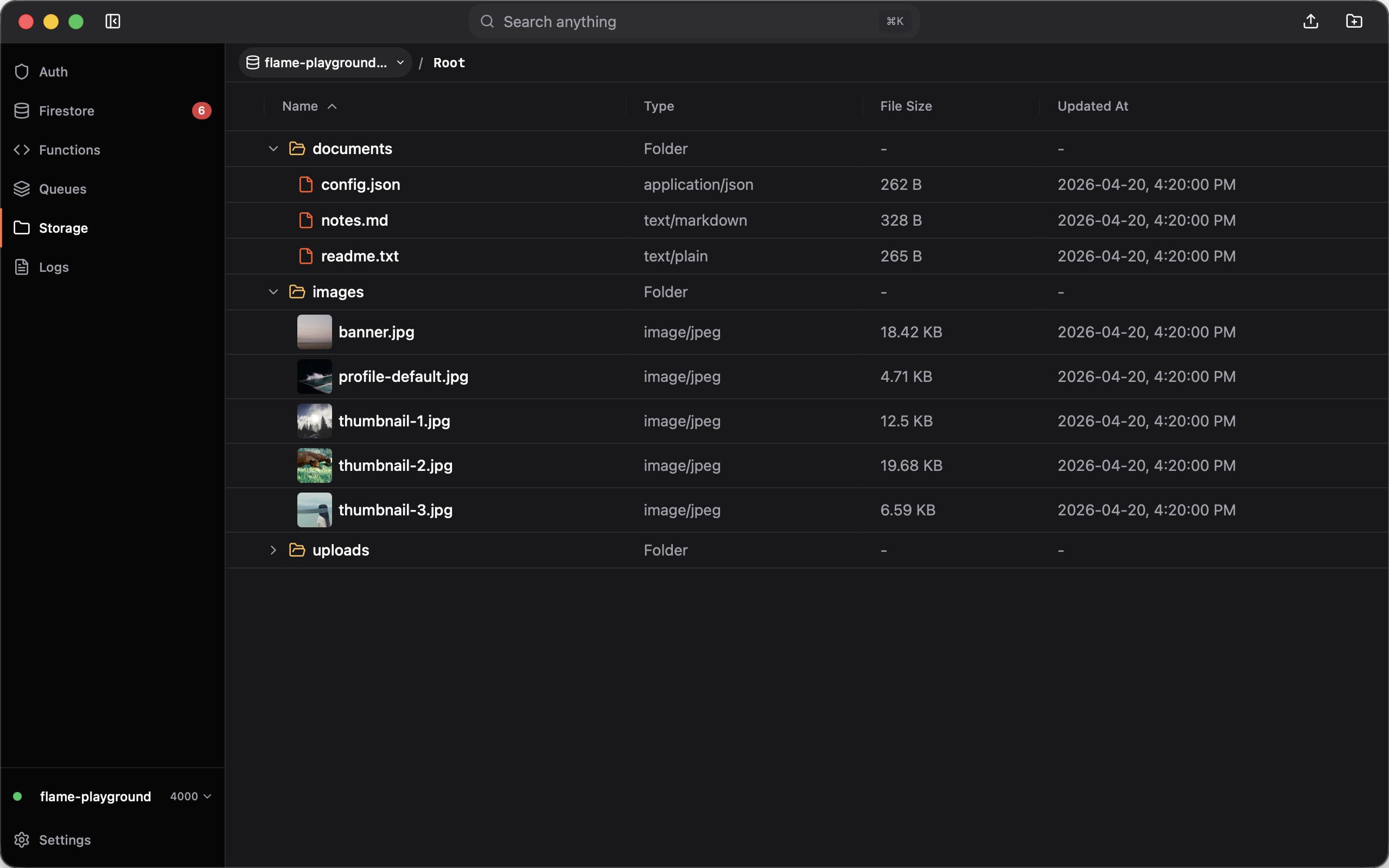Open the Functions section

pyautogui.click(x=112, y=150)
